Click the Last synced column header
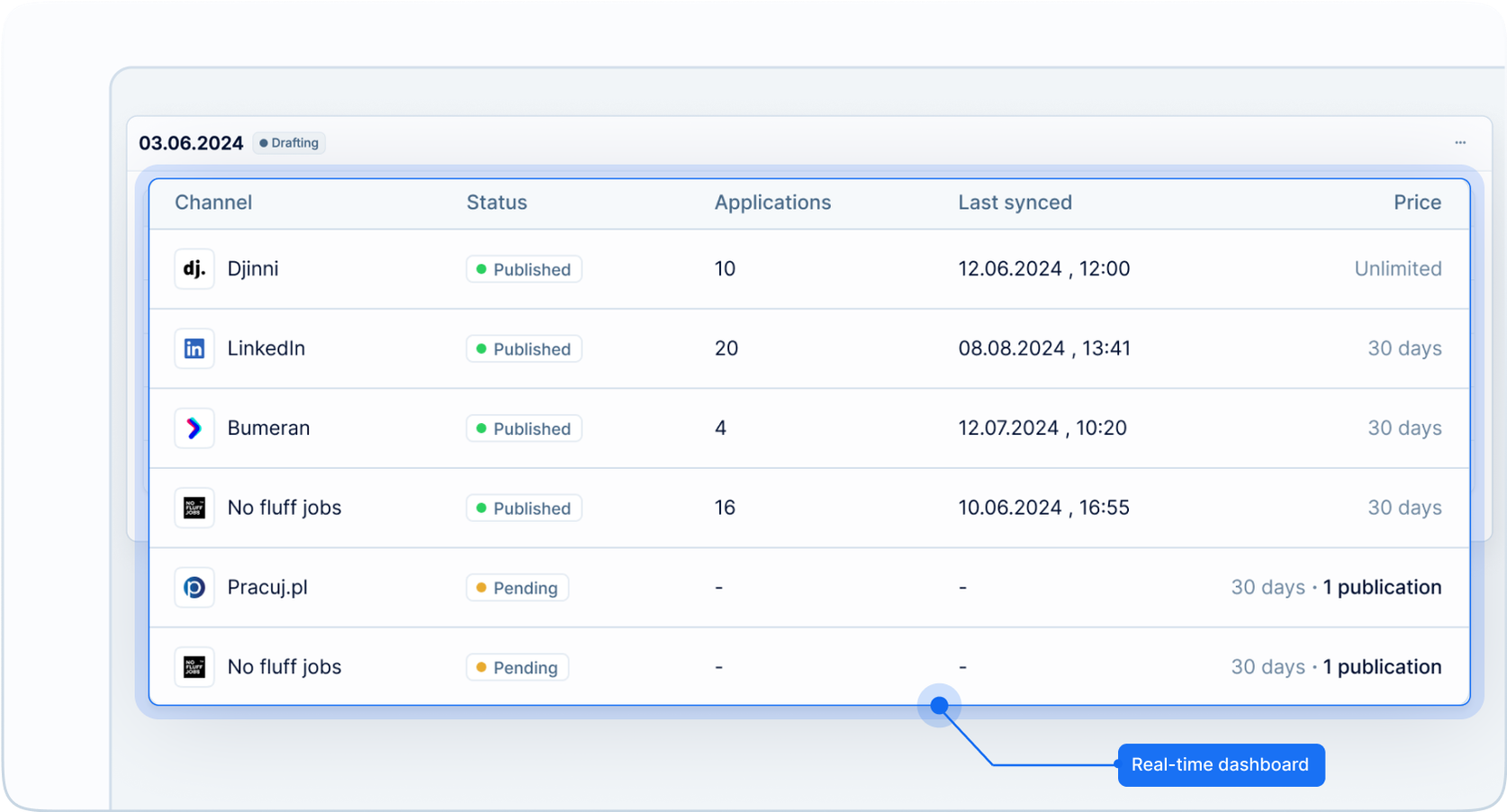The height and width of the screenshot is (812, 1507). [1015, 203]
